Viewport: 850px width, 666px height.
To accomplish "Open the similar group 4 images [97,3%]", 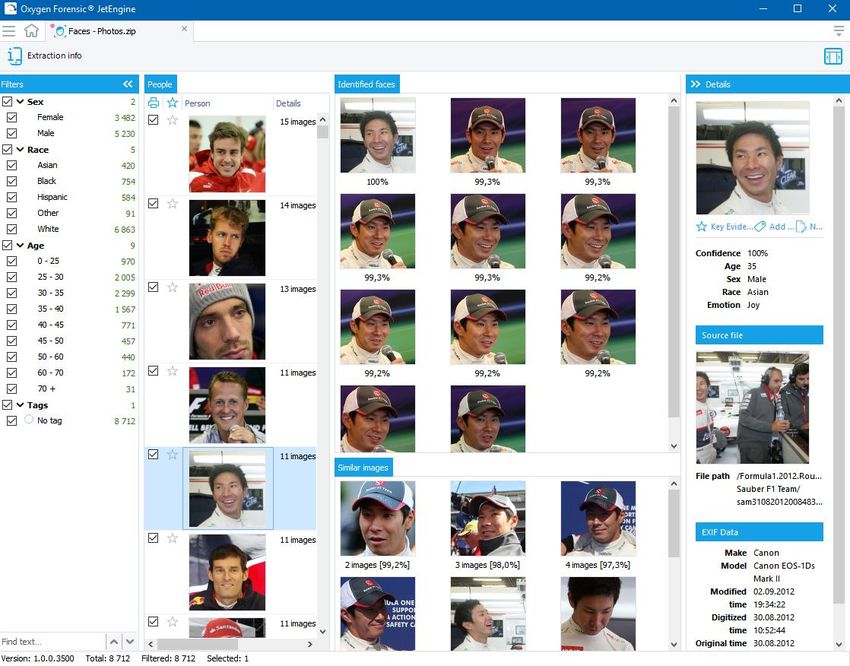I will (598, 519).
